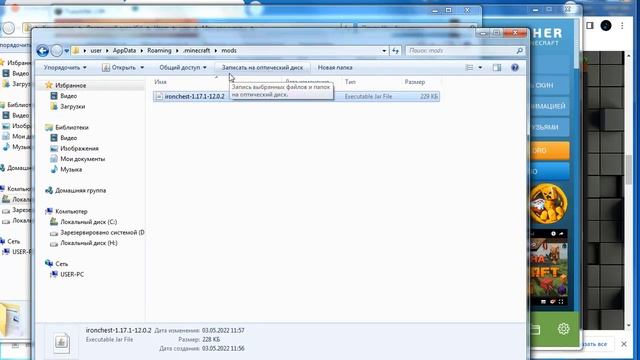The image size is (640, 360).
Task: Open the view options dropdown arrow
Action: point(480,67)
